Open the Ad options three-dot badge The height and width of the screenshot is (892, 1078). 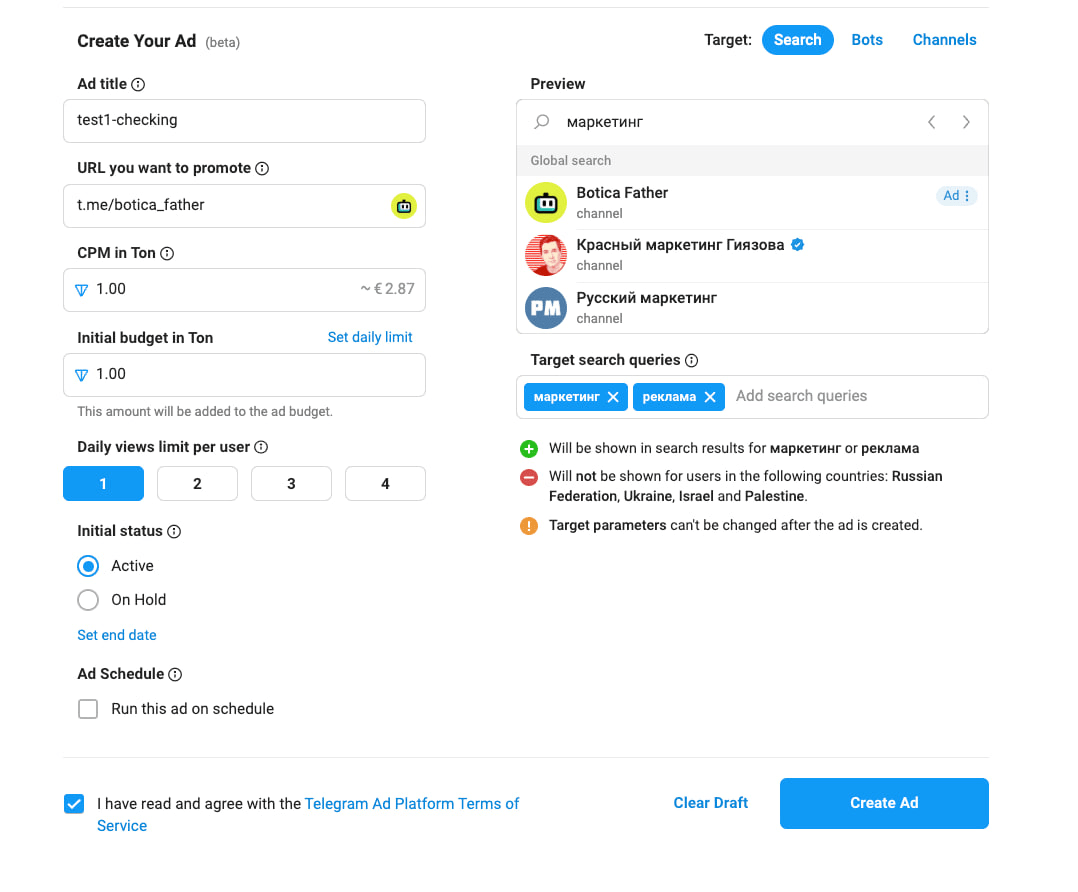[956, 196]
